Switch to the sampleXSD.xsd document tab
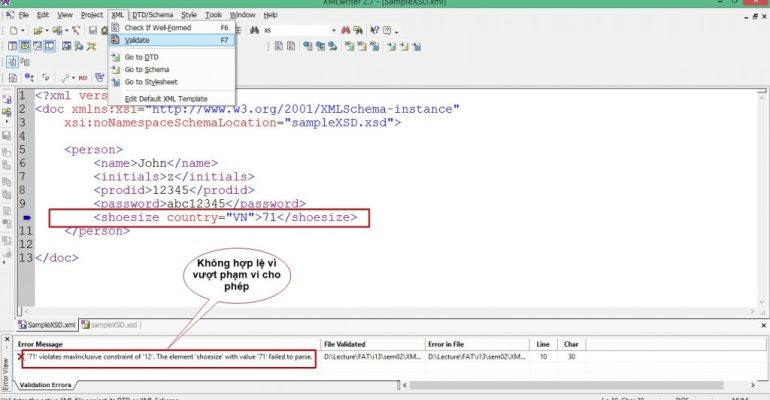The image size is (770, 400). tap(110, 325)
